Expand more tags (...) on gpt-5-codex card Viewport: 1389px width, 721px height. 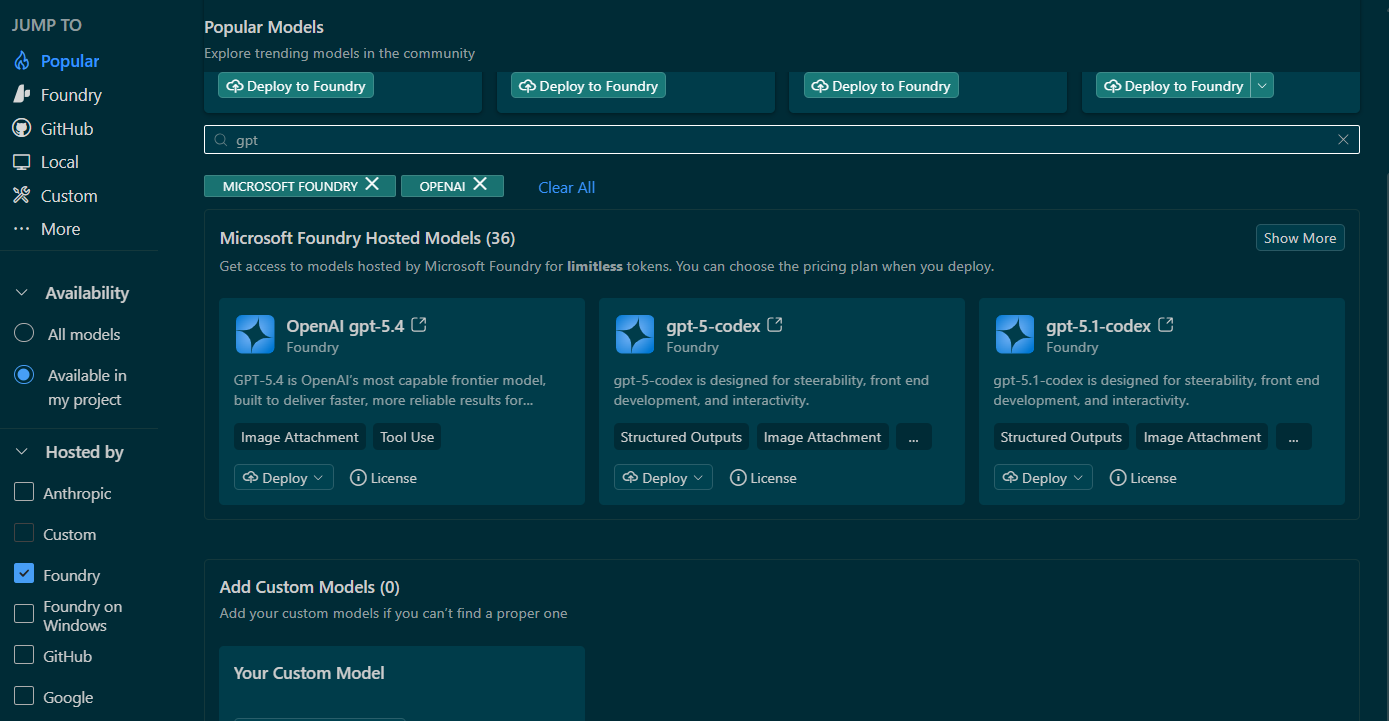(914, 437)
